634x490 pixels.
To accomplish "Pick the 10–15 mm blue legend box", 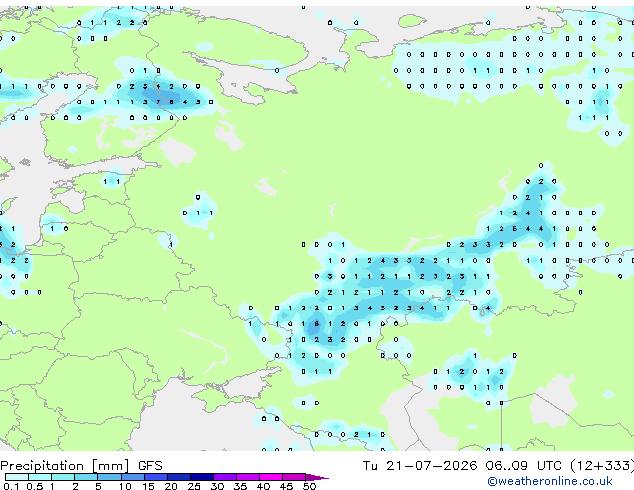I will [x=133, y=477].
